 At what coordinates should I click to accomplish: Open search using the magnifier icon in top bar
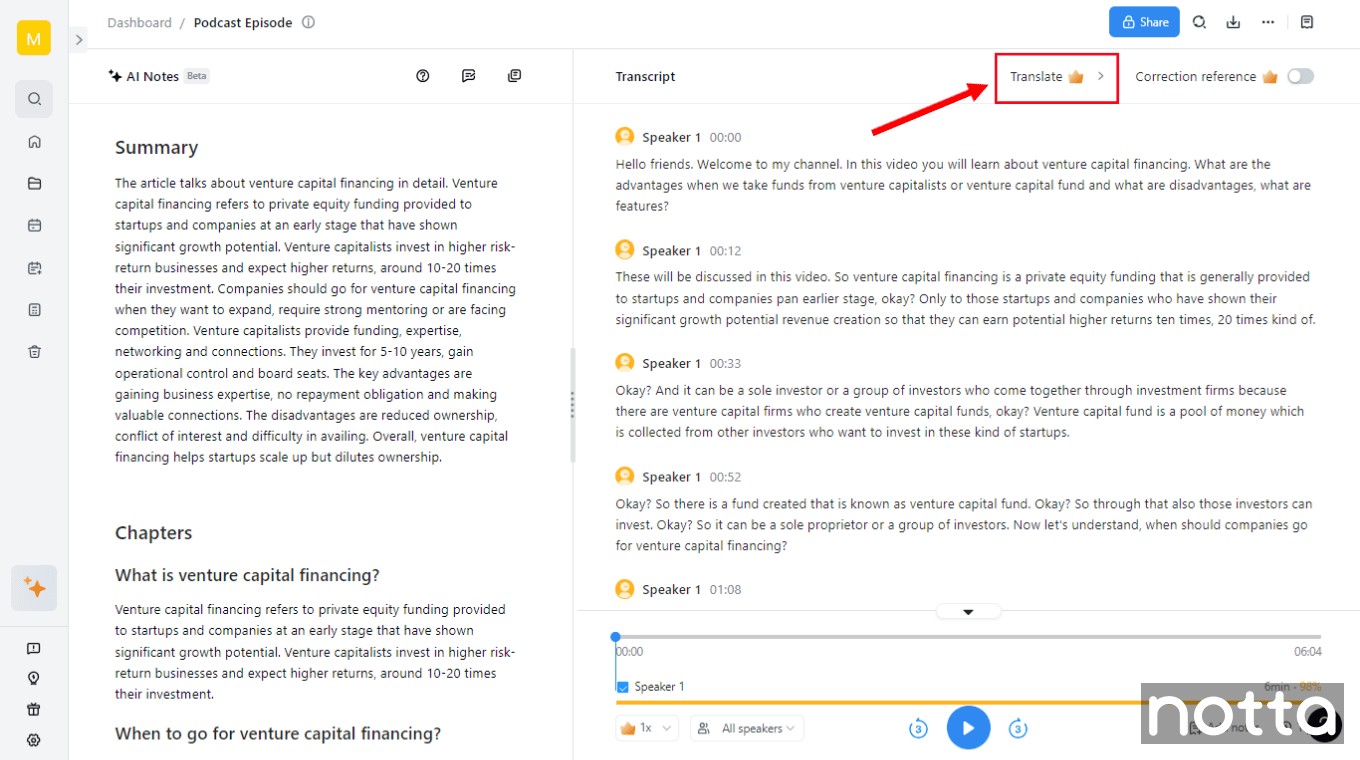point(1199,21)
